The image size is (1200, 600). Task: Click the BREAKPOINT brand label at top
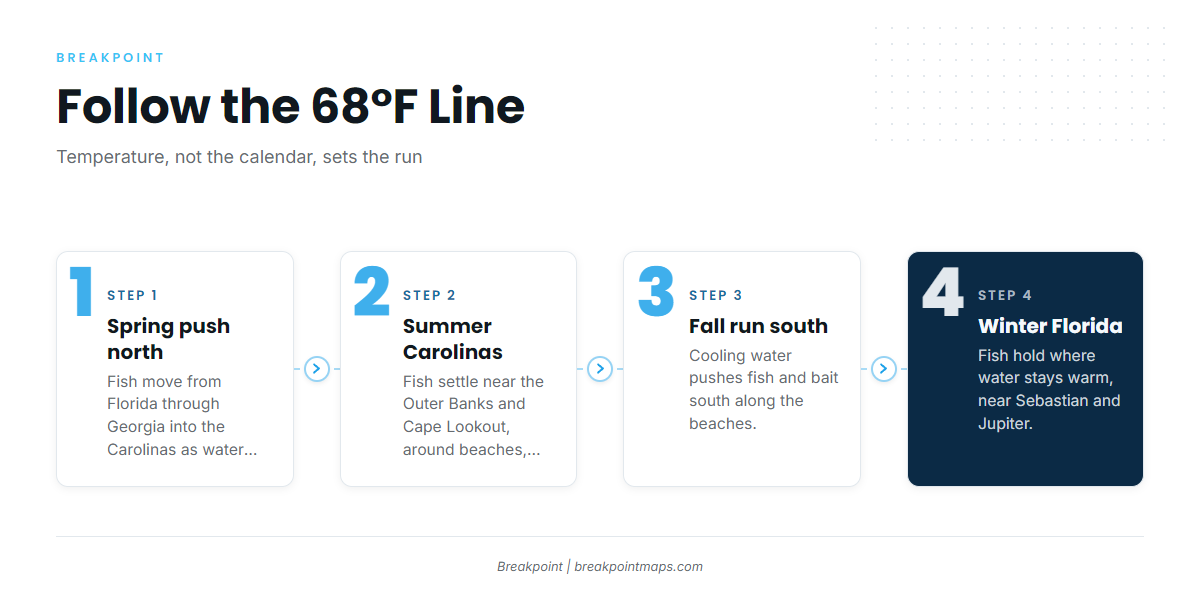[x=110, y=58]
